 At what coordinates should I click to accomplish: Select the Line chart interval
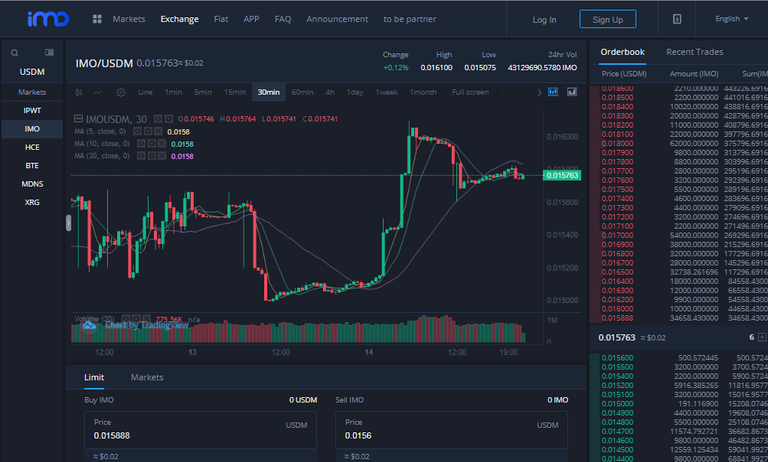pos(145,92)
